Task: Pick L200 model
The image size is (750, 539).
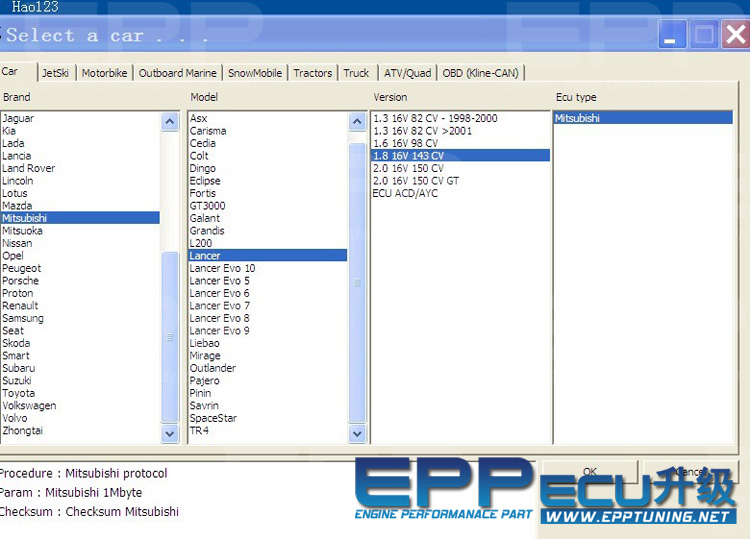Action: (x=268, y=243)
